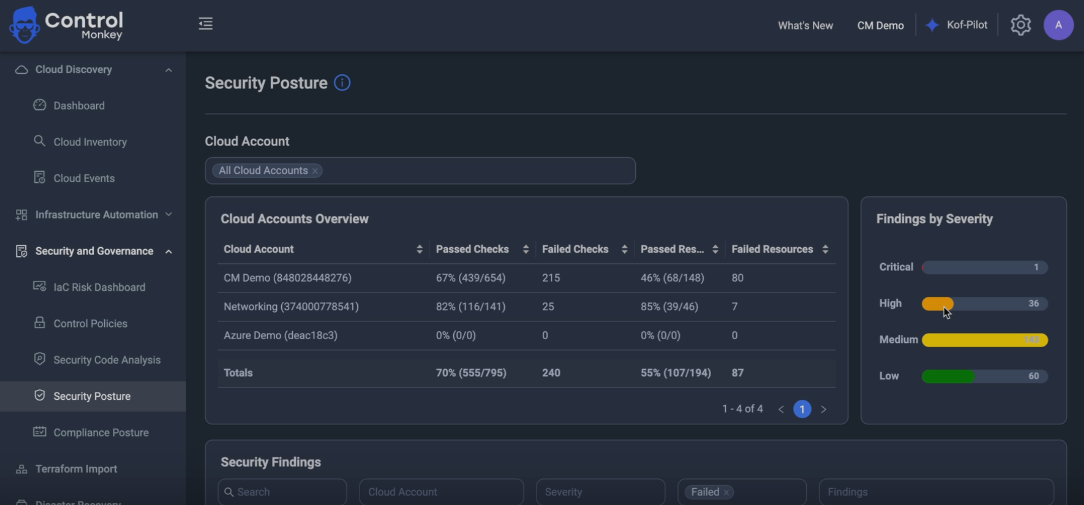This screenshot has height=505, width=1084.
Task: Select the Azure Demo (deac18c3) row
Action: [x=526, y=336]
